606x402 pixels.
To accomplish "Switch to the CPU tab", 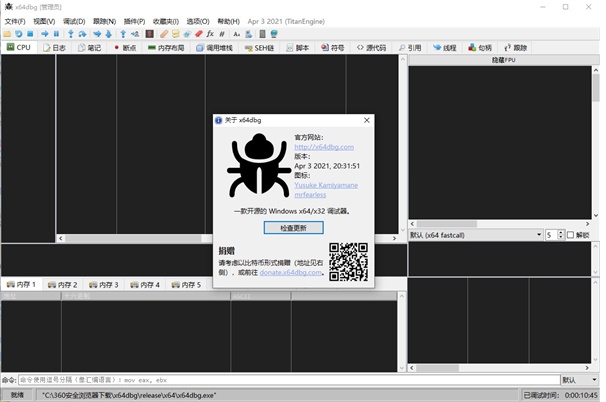I will point(19,47).
